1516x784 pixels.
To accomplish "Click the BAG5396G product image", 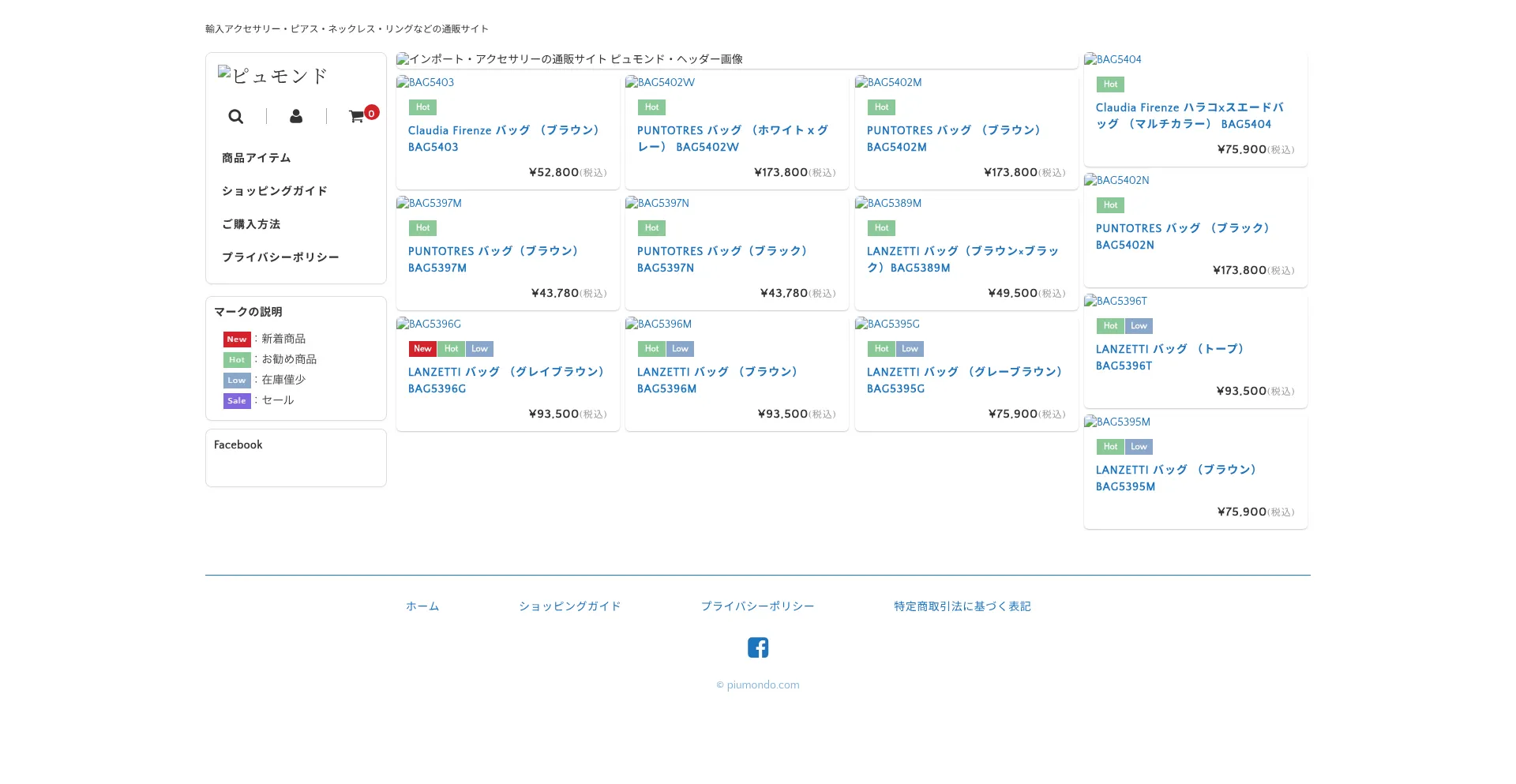I will (x=429, y=324).
